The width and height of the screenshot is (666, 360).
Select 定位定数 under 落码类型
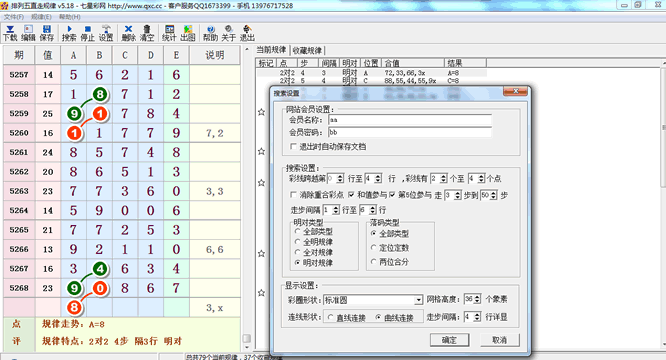(374, 248)
